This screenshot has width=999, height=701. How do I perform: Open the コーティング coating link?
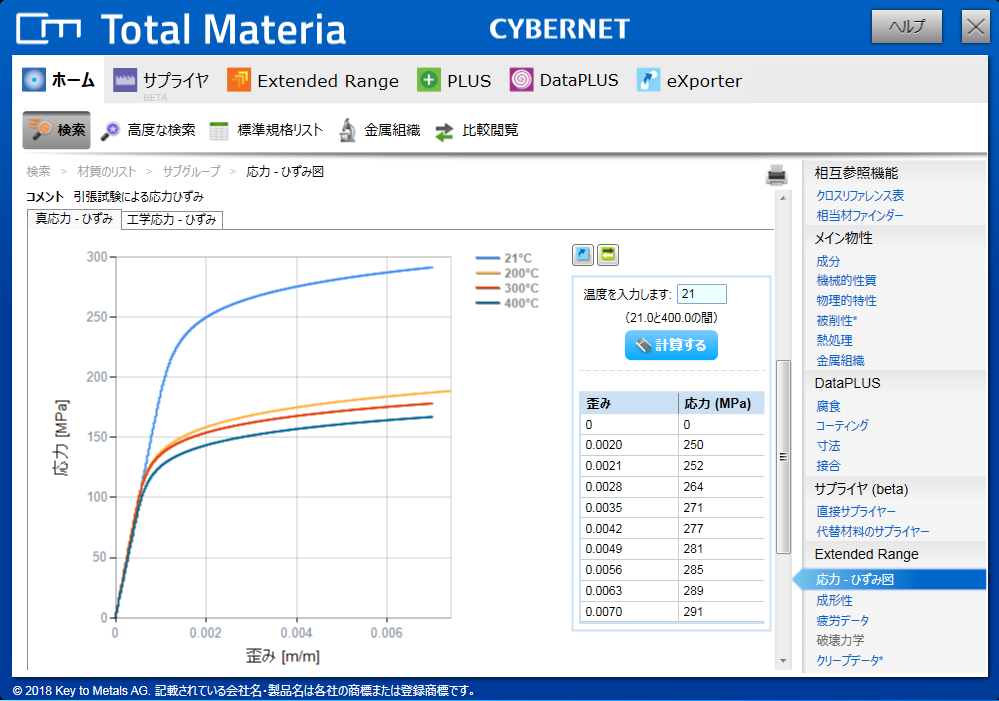click(x=842, y=425)
